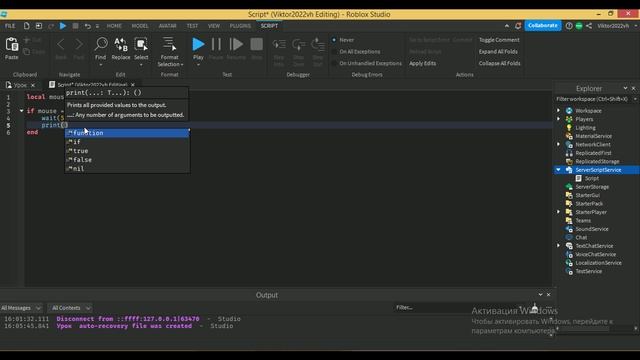Select ReplicatedStorage in the Explorer
Viewport: 640px width, 360px height.
[597, 161]
